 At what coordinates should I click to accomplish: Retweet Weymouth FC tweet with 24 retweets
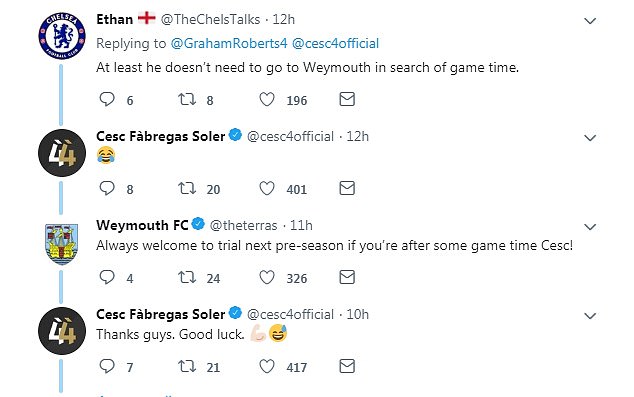click(187, 277)
